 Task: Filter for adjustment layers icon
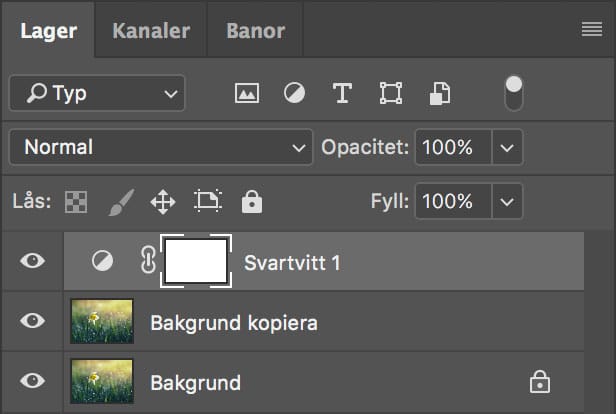click(294, 93)
